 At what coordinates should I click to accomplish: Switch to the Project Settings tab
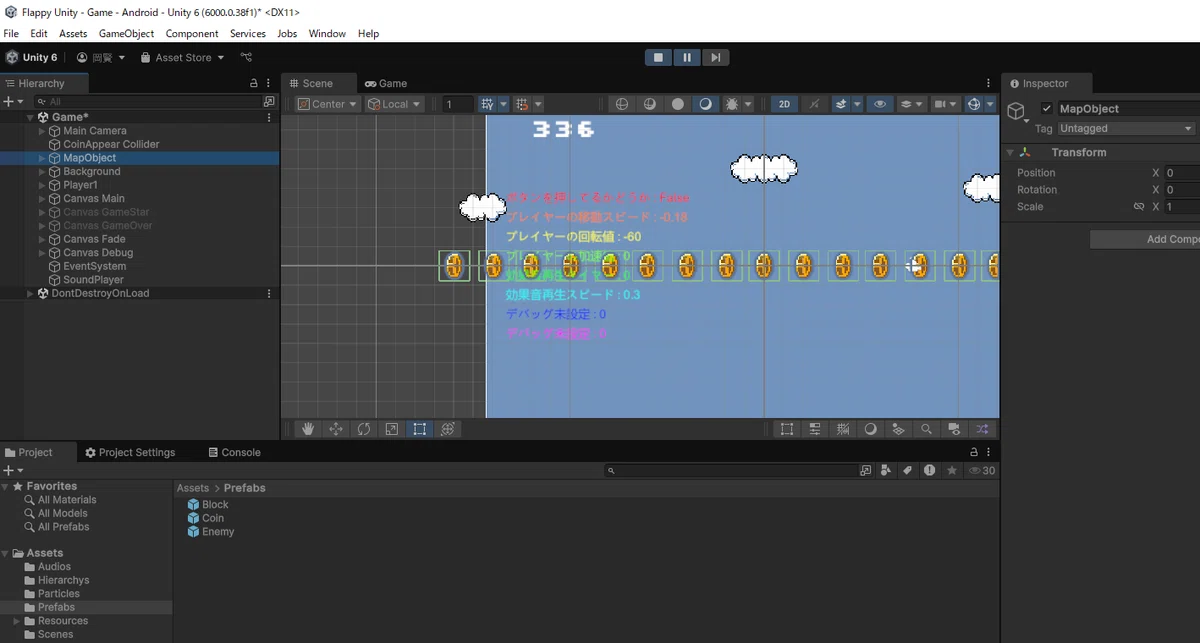130,453
